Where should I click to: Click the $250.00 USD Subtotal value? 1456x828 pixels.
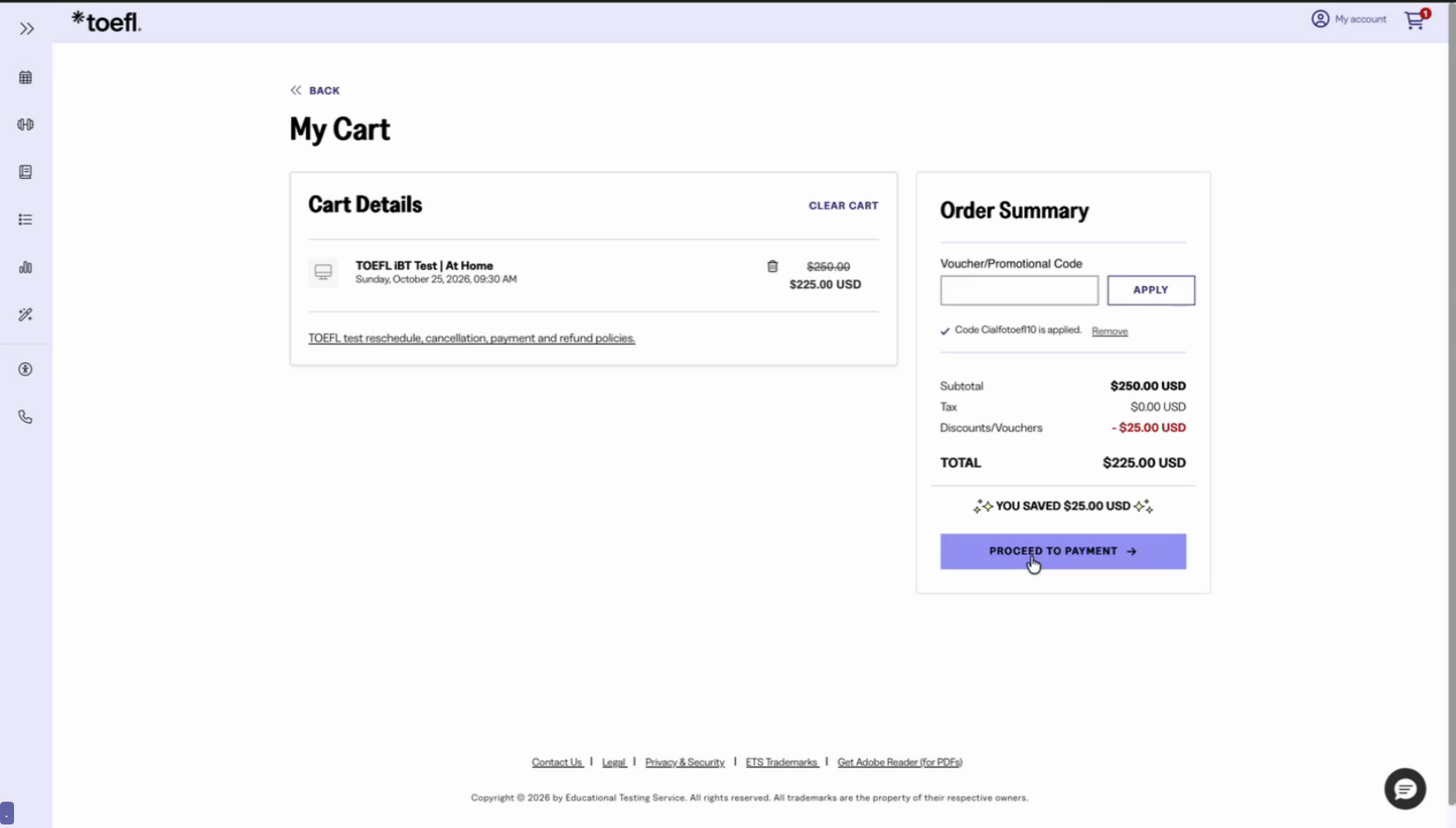click(1147, 386)
